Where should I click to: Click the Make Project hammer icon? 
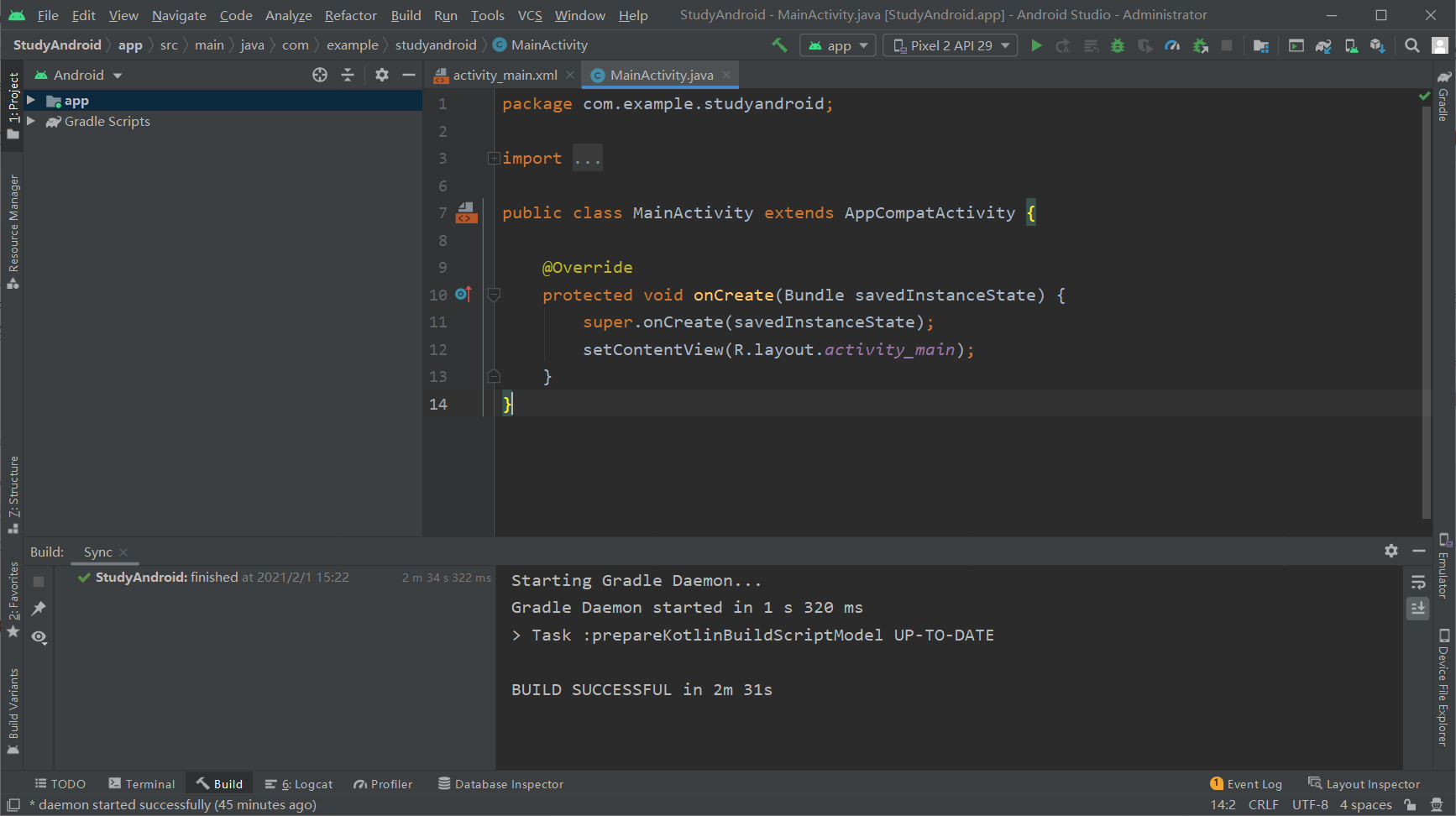[x=779, y=45]
